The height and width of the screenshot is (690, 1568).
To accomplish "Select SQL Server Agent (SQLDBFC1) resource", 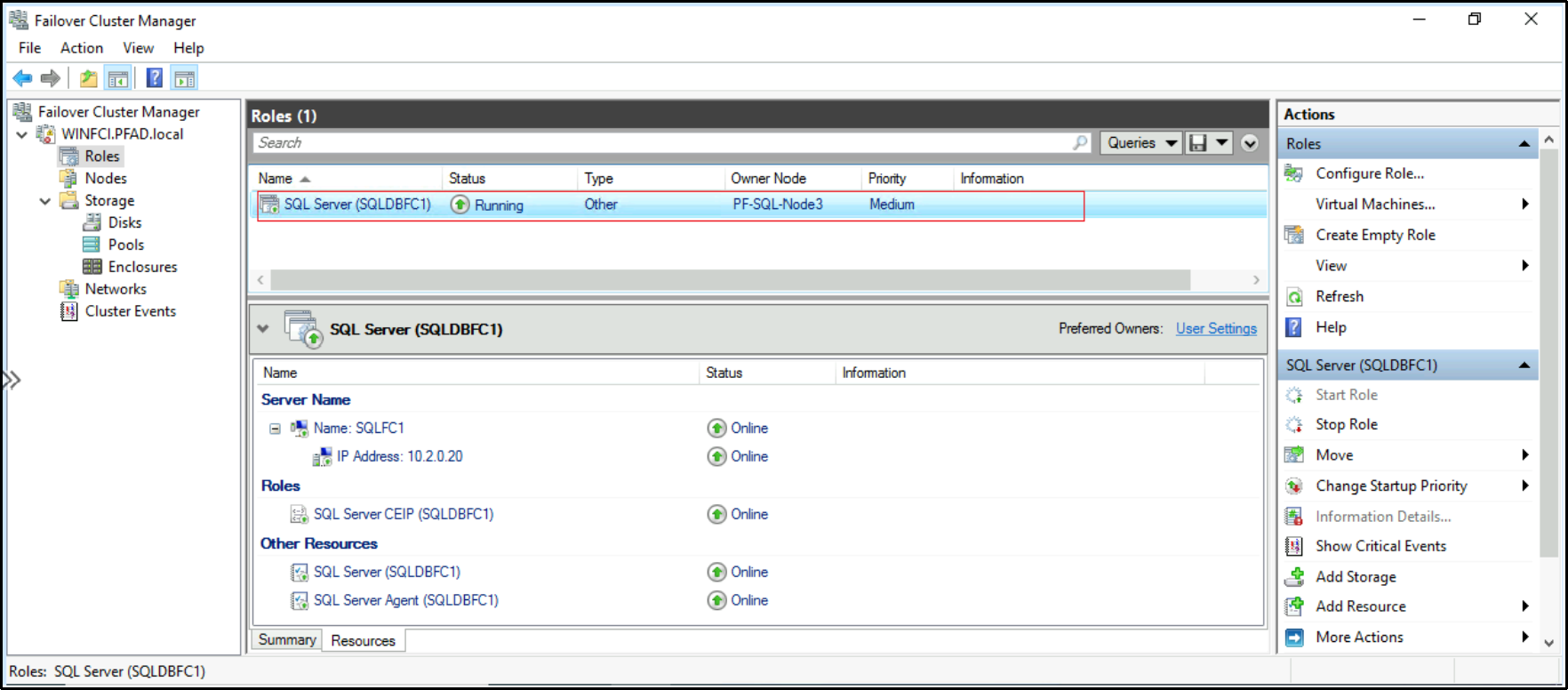I will pos(405,601).
